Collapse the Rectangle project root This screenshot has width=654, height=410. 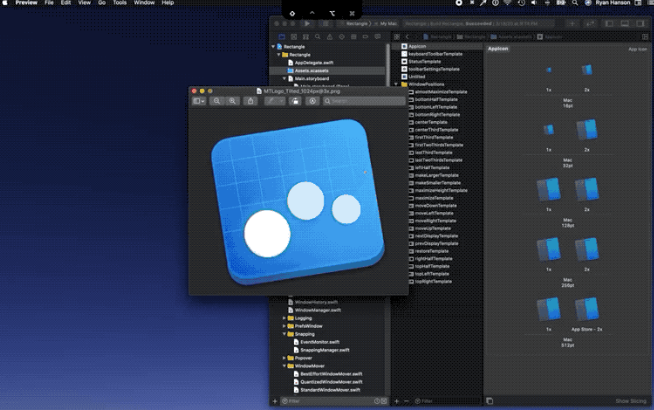274,47
